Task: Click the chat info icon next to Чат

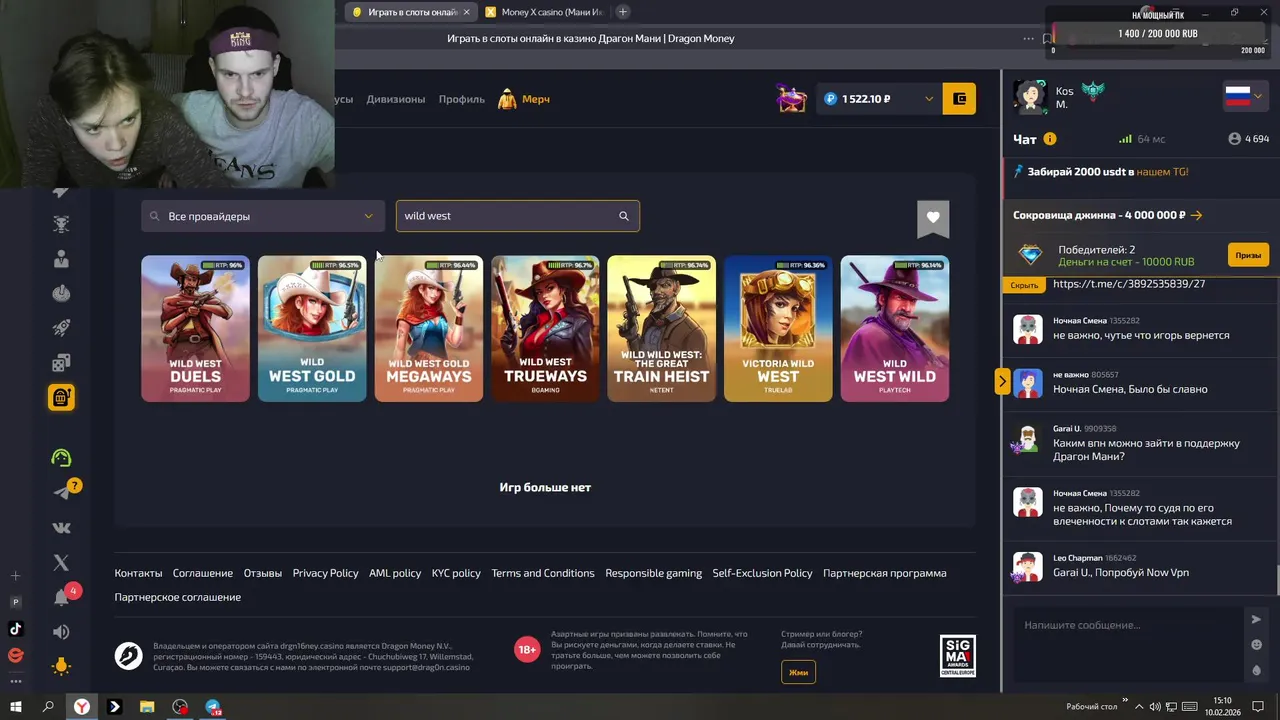Action: pyautogui.click(x=1050, y=139)
